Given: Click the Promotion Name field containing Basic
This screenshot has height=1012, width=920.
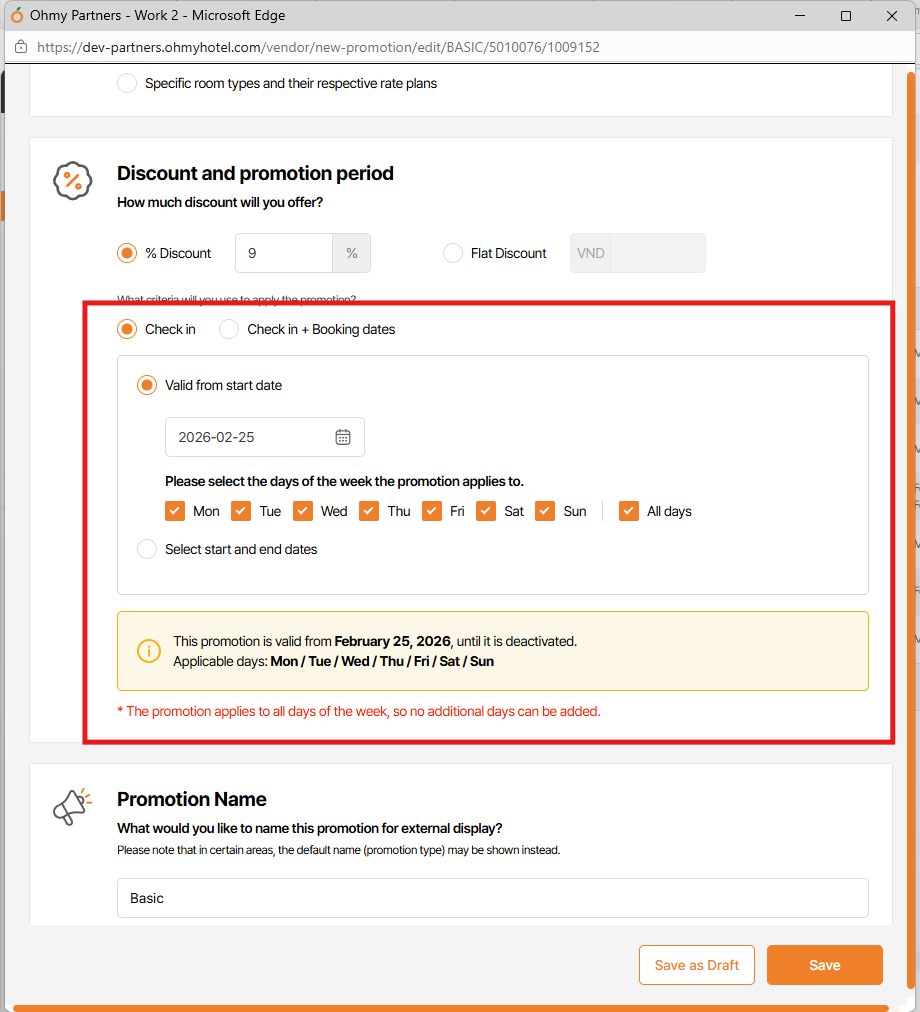Looking at the screenshot, I should tap(493, 898).
